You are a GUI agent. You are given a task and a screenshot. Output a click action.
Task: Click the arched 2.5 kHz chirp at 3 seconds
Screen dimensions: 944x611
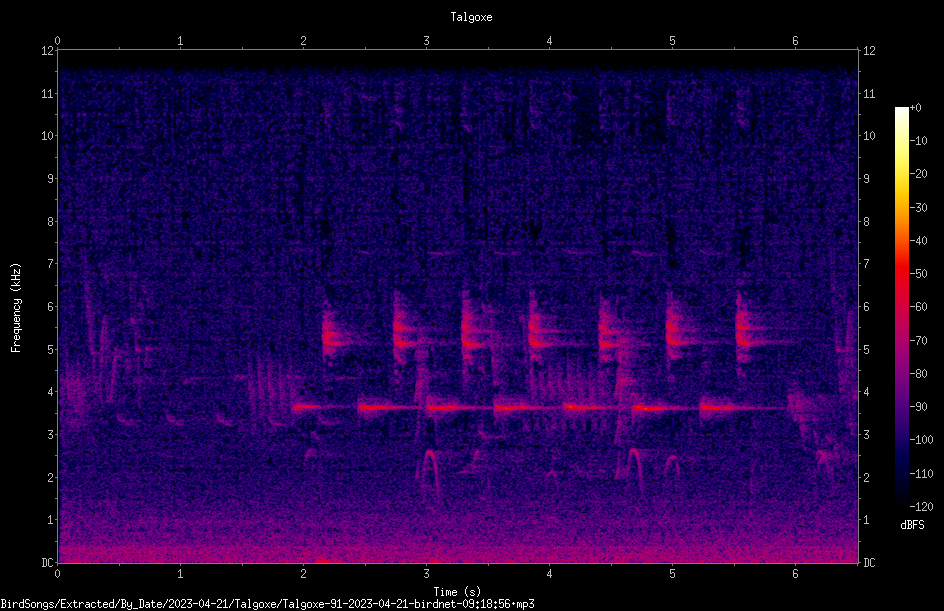pos(429,467)
